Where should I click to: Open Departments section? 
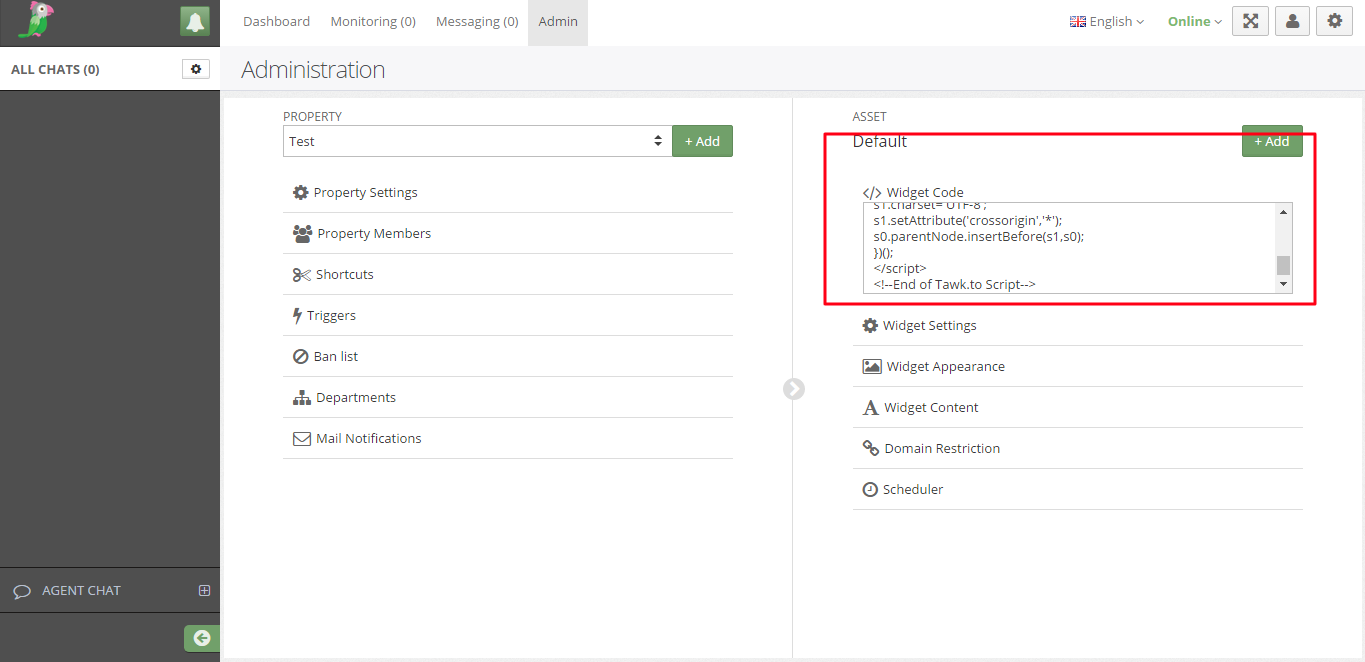pos(508,397)
